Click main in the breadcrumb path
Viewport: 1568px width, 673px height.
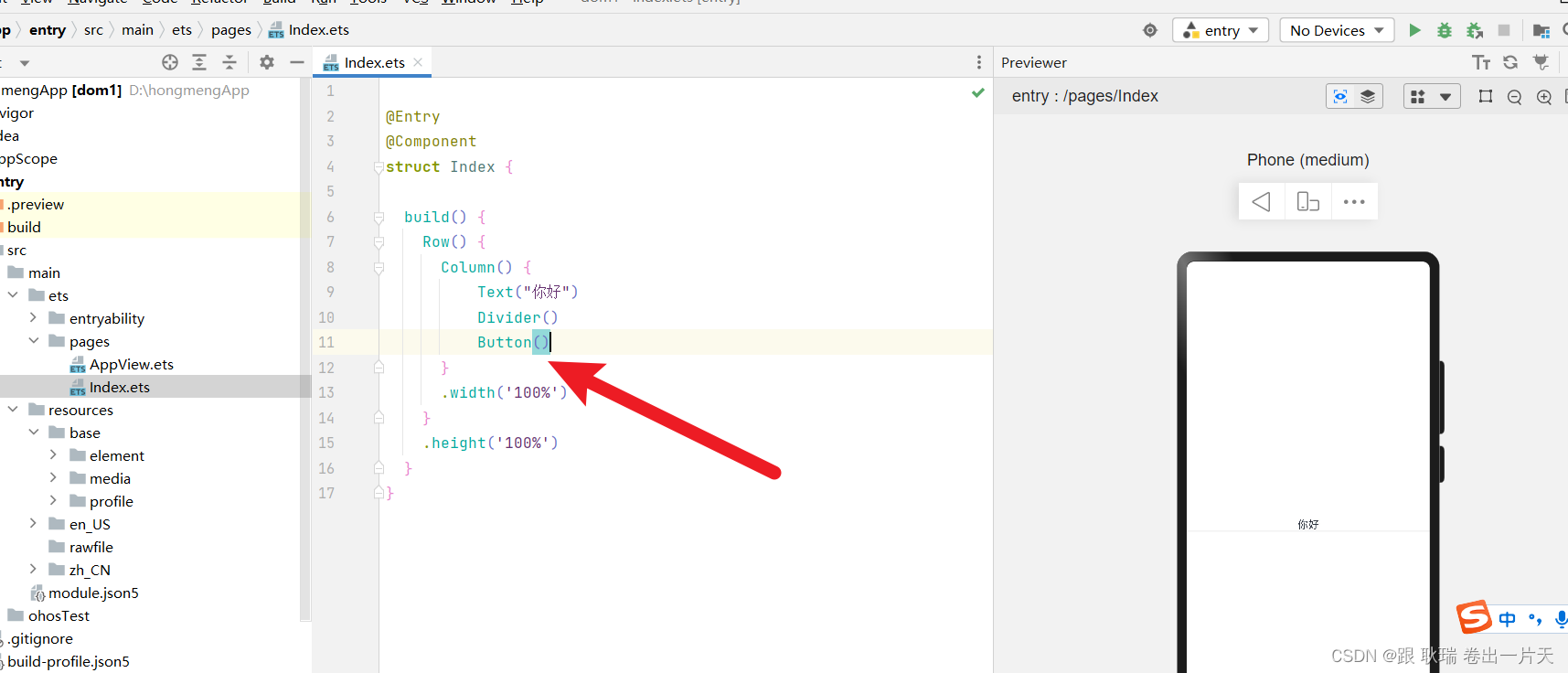(137, 30)
